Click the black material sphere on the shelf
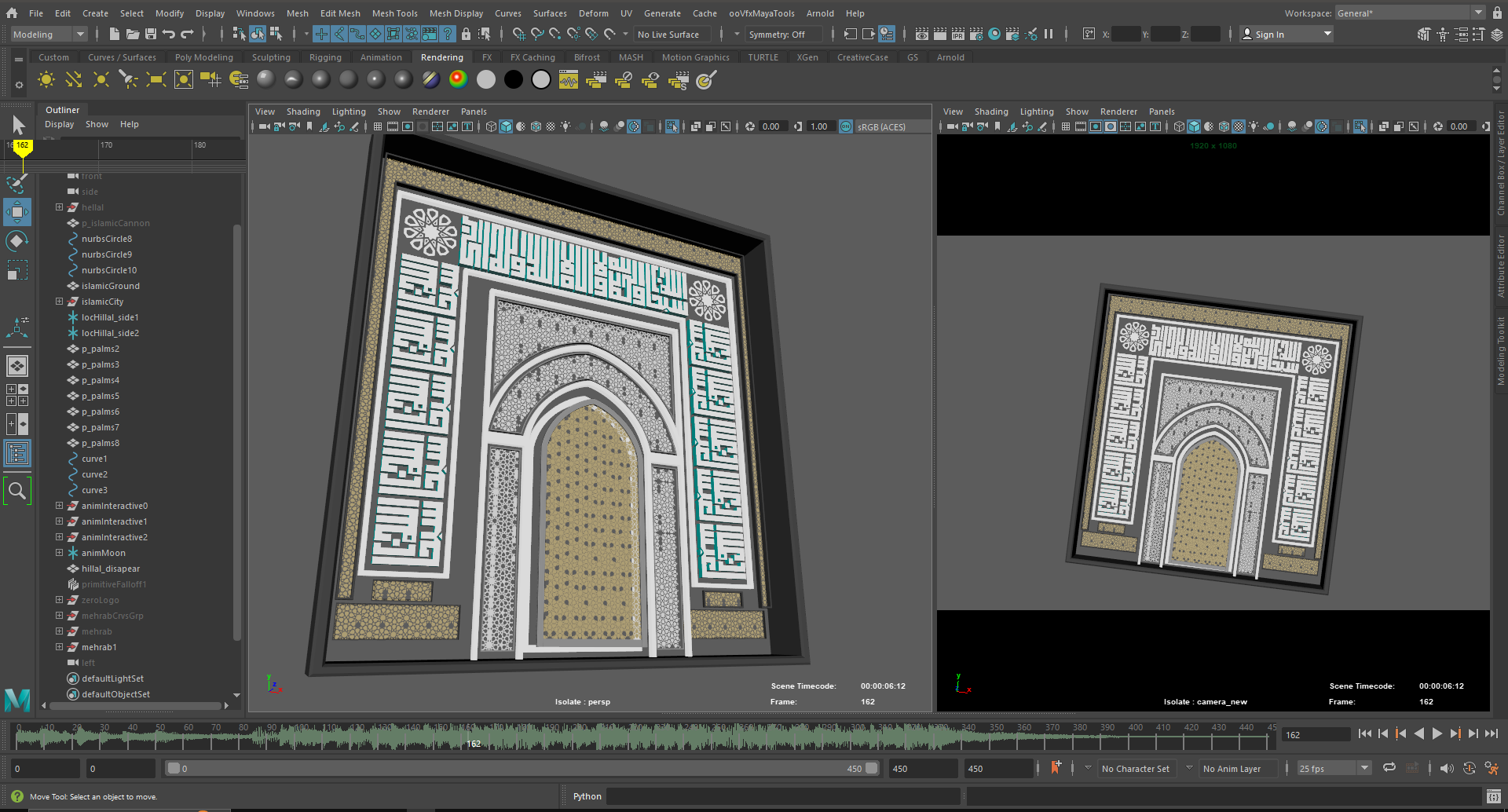This screenshot has height=812, width=1508. pos(513,80)
